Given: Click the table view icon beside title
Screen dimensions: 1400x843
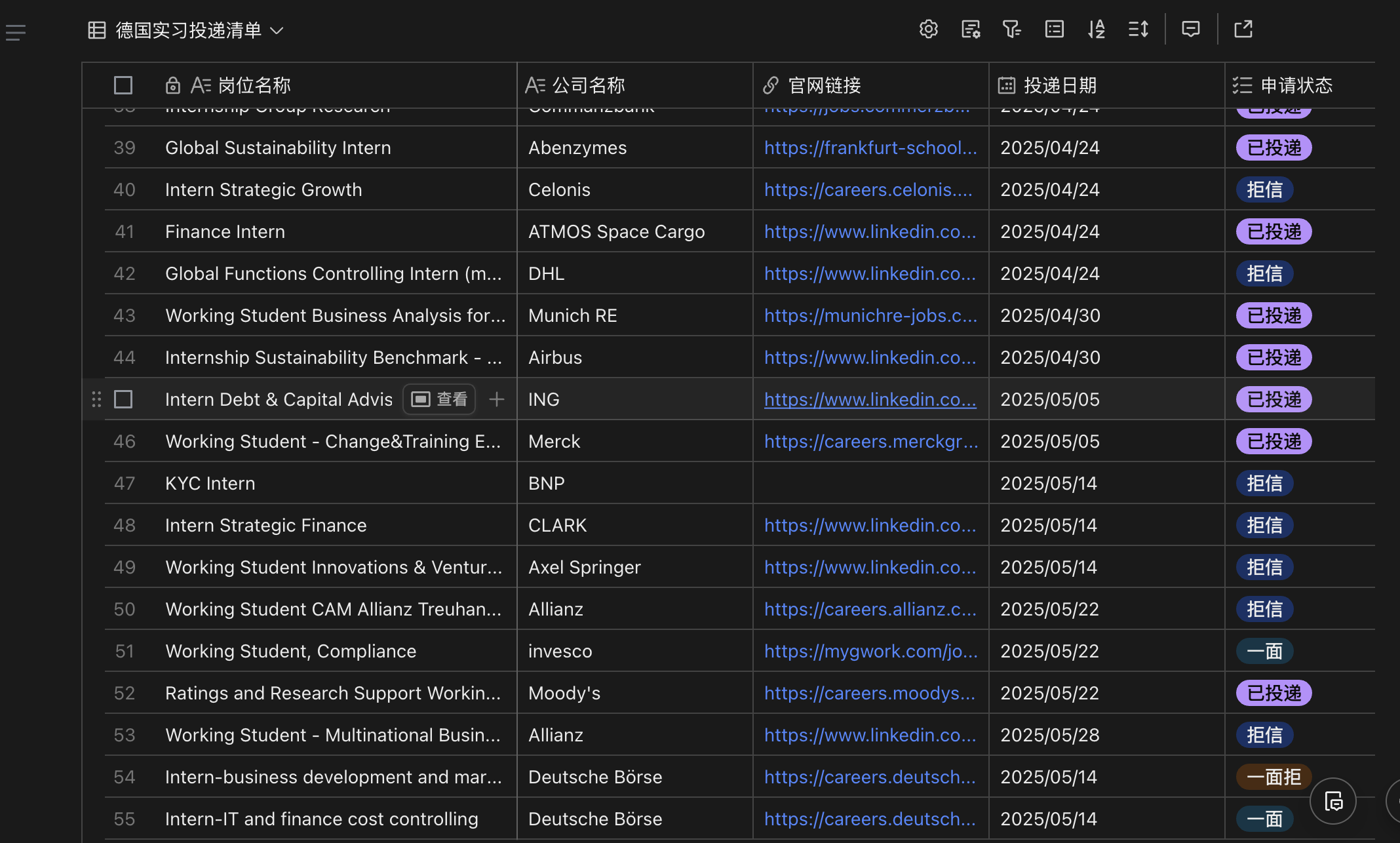Looking at the screenshot, I should coord(97,30).
